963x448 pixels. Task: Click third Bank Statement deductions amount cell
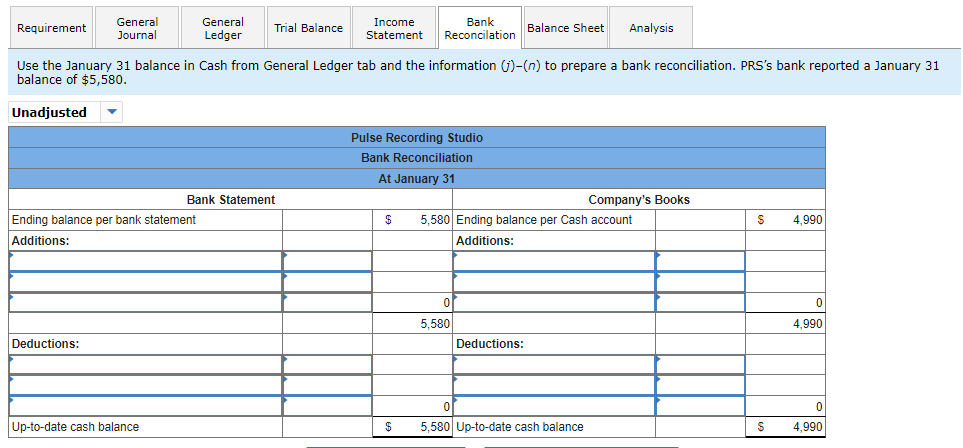pyautogui.click(x=327, y=406)
